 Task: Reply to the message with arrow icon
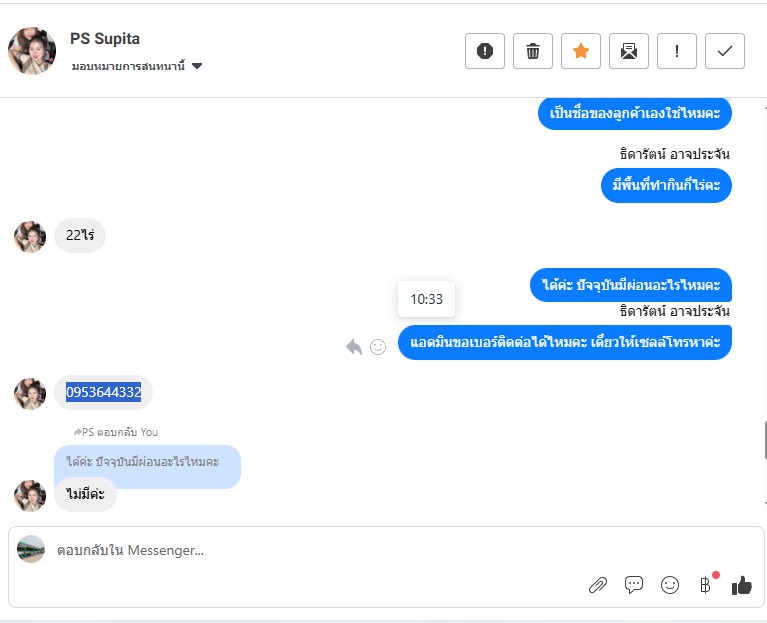[354, 347]
